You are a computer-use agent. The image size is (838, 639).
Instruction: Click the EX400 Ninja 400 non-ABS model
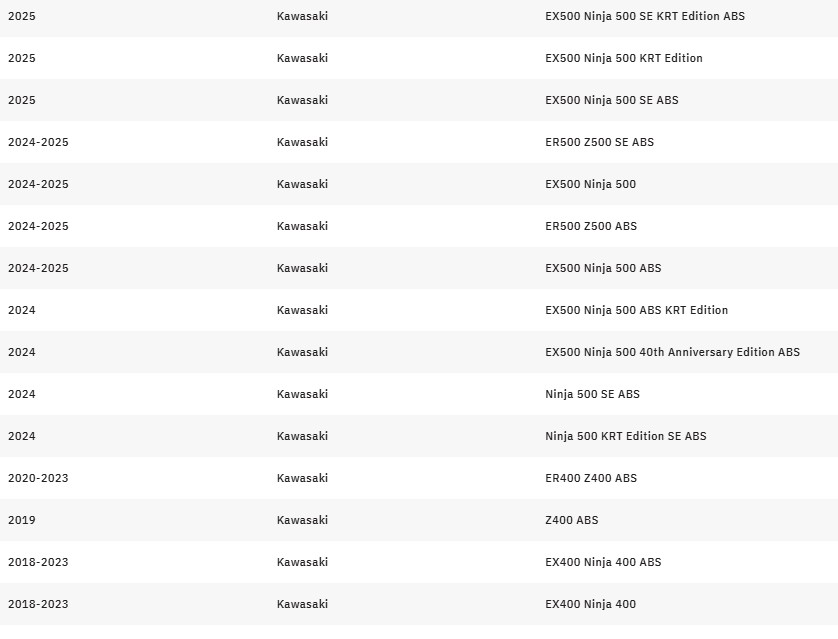coord(590,604)
